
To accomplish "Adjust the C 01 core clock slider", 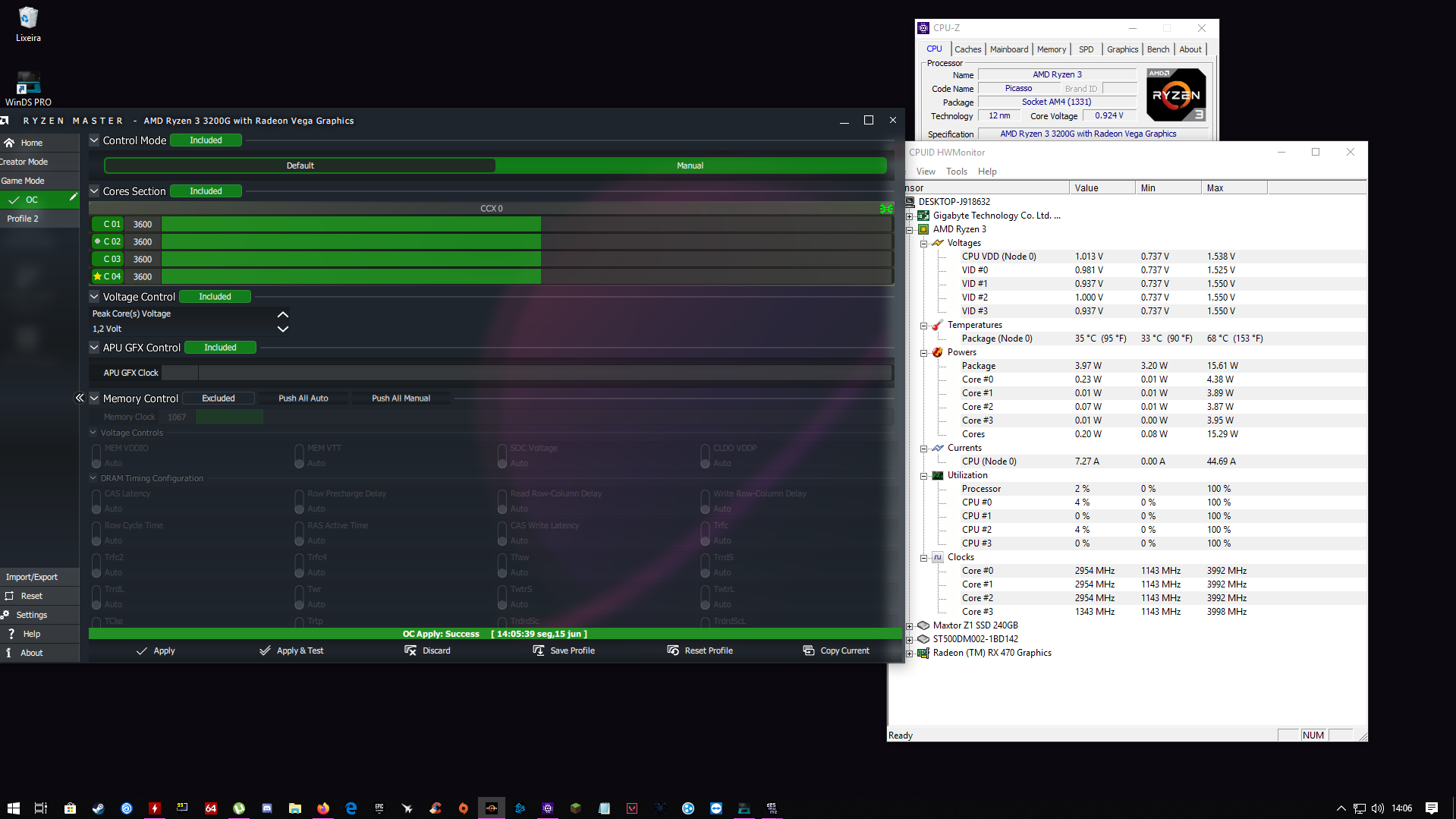I will point(527,224).
